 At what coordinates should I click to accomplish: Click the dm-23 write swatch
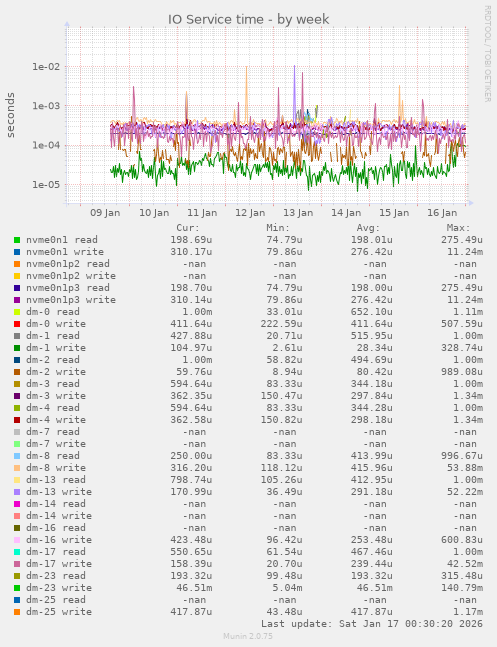[17, 588]
